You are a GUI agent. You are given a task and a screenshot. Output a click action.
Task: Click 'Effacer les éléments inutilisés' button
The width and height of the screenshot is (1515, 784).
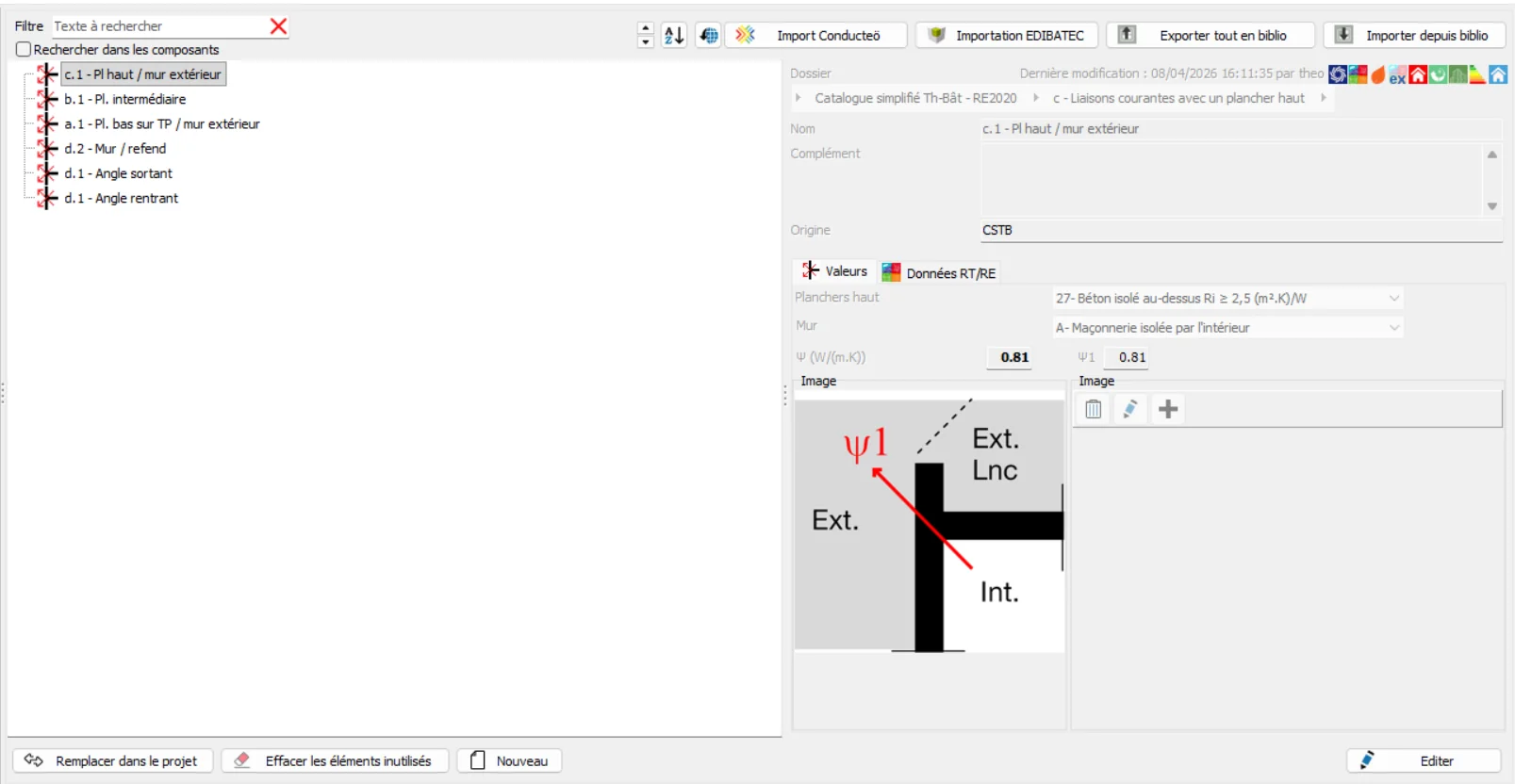coord(336,761)
